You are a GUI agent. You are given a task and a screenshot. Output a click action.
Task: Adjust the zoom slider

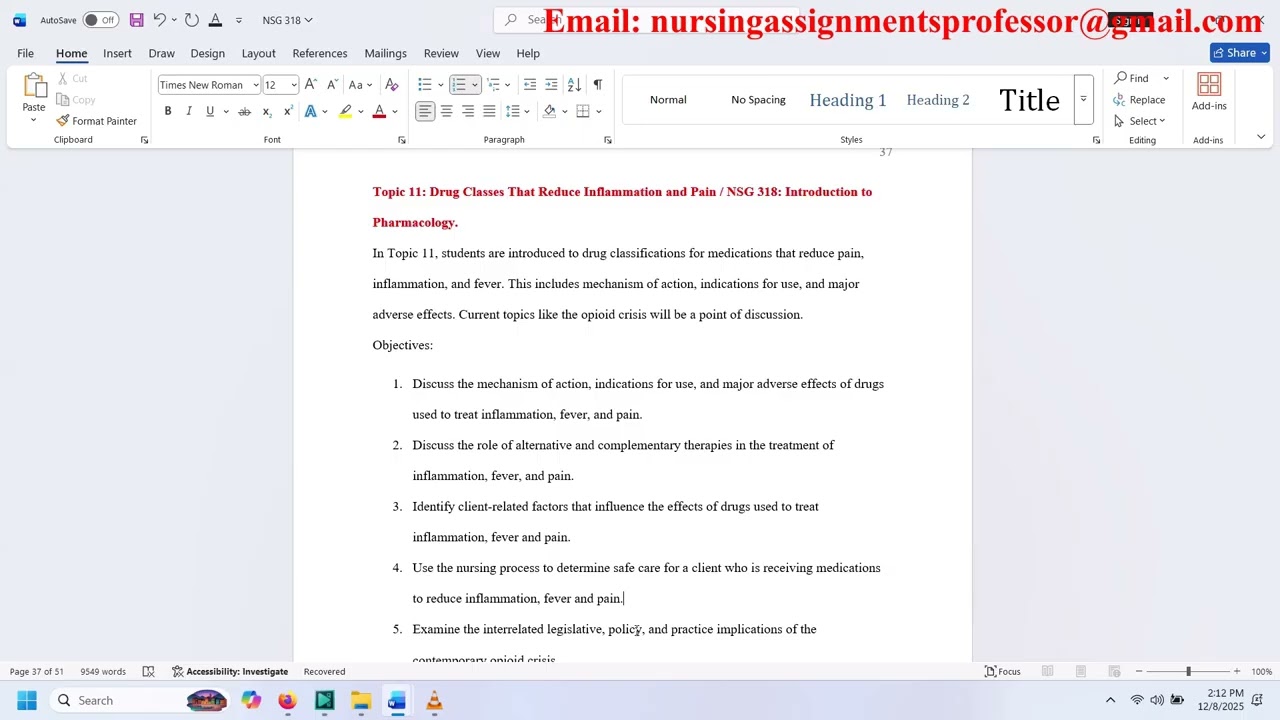(x=1188, y=672)
